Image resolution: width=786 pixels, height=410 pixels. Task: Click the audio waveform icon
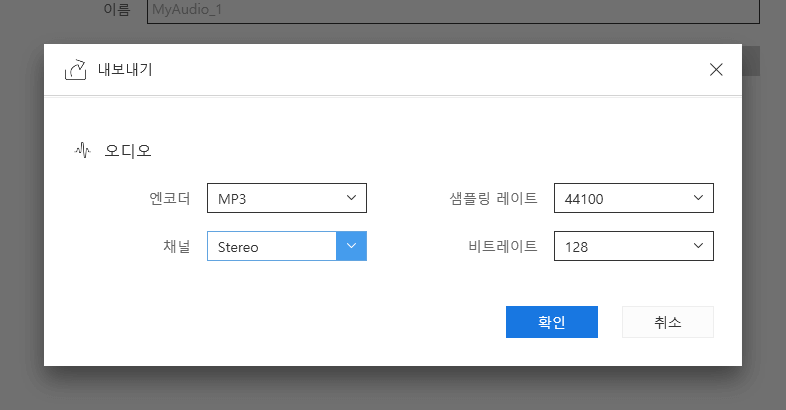[84, 151]
